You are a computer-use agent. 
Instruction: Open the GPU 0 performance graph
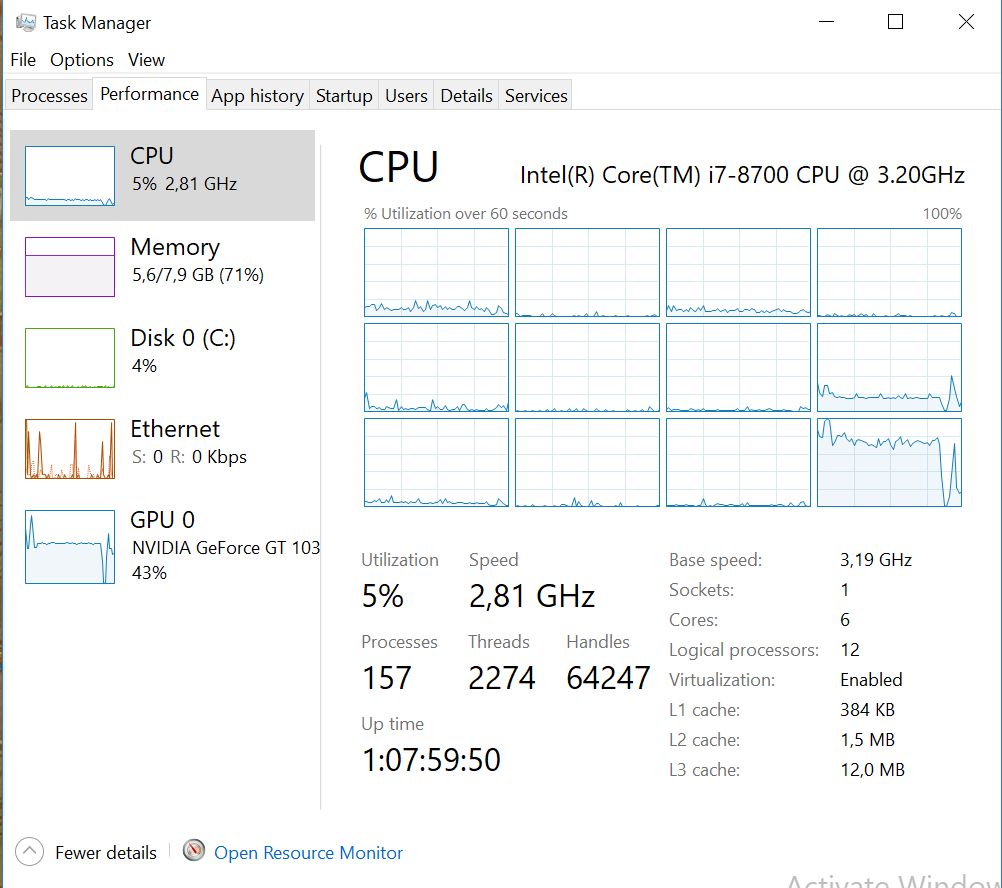click(70, 546)
